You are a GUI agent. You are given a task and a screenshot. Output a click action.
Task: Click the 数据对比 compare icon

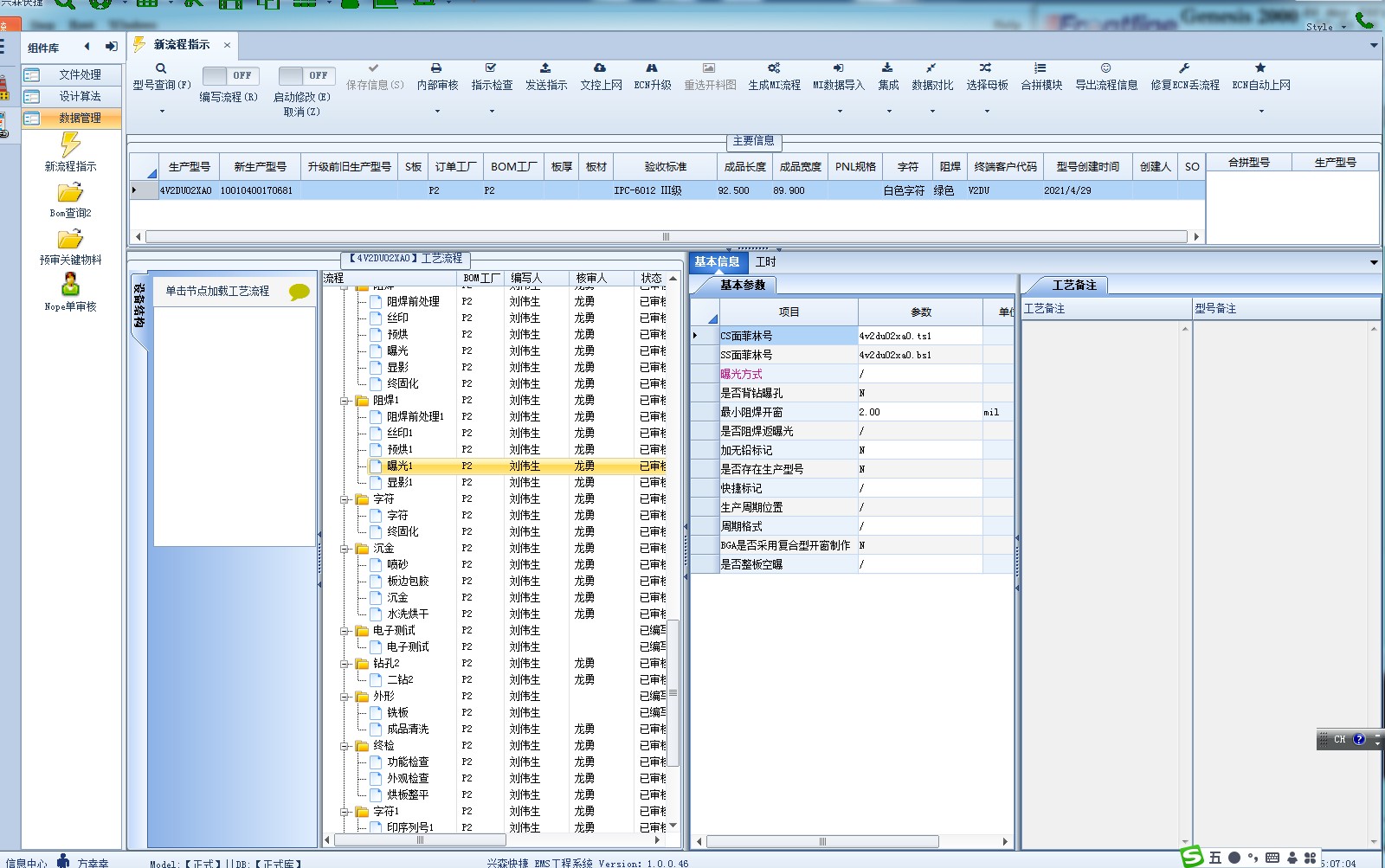pyautogui.click(x=931, y=68)
